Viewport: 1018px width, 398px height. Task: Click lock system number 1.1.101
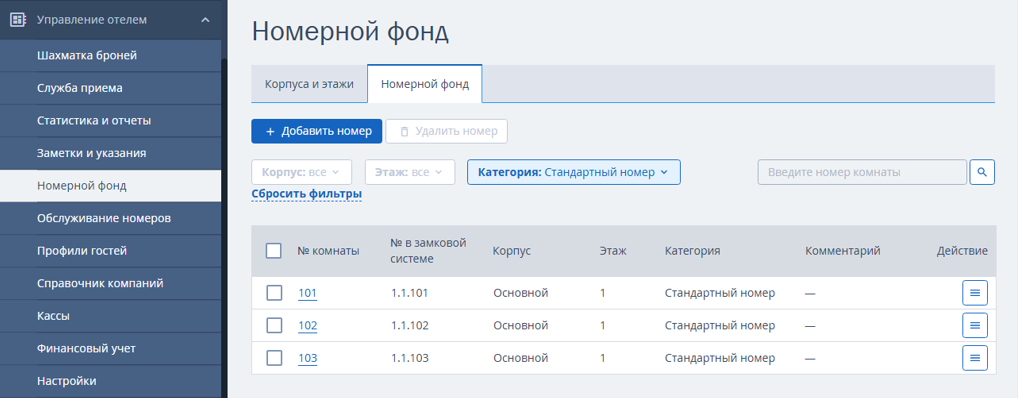point(410,293)
